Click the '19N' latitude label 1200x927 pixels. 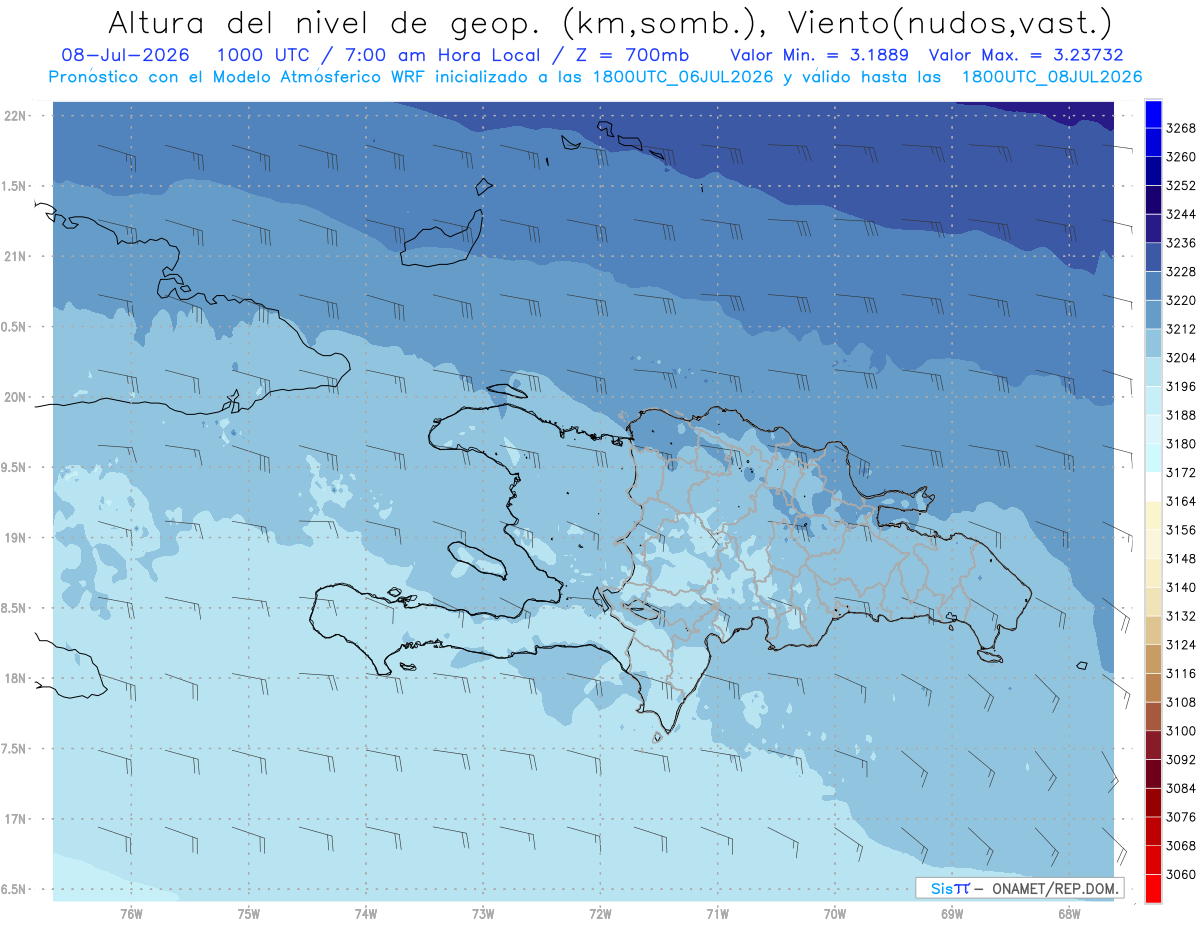pos(17,538)
